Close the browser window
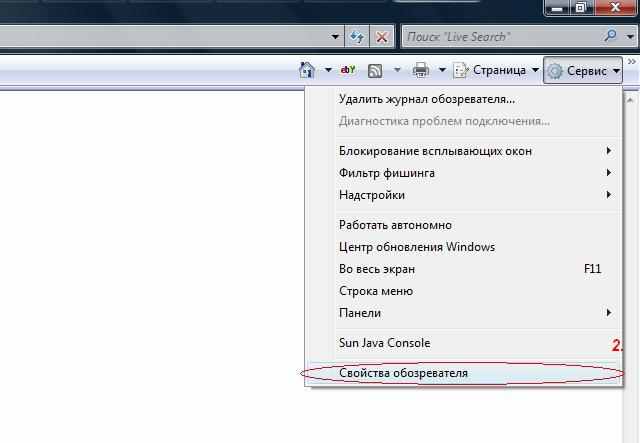This screenshot has width=640, height=443. coord(615,7)
